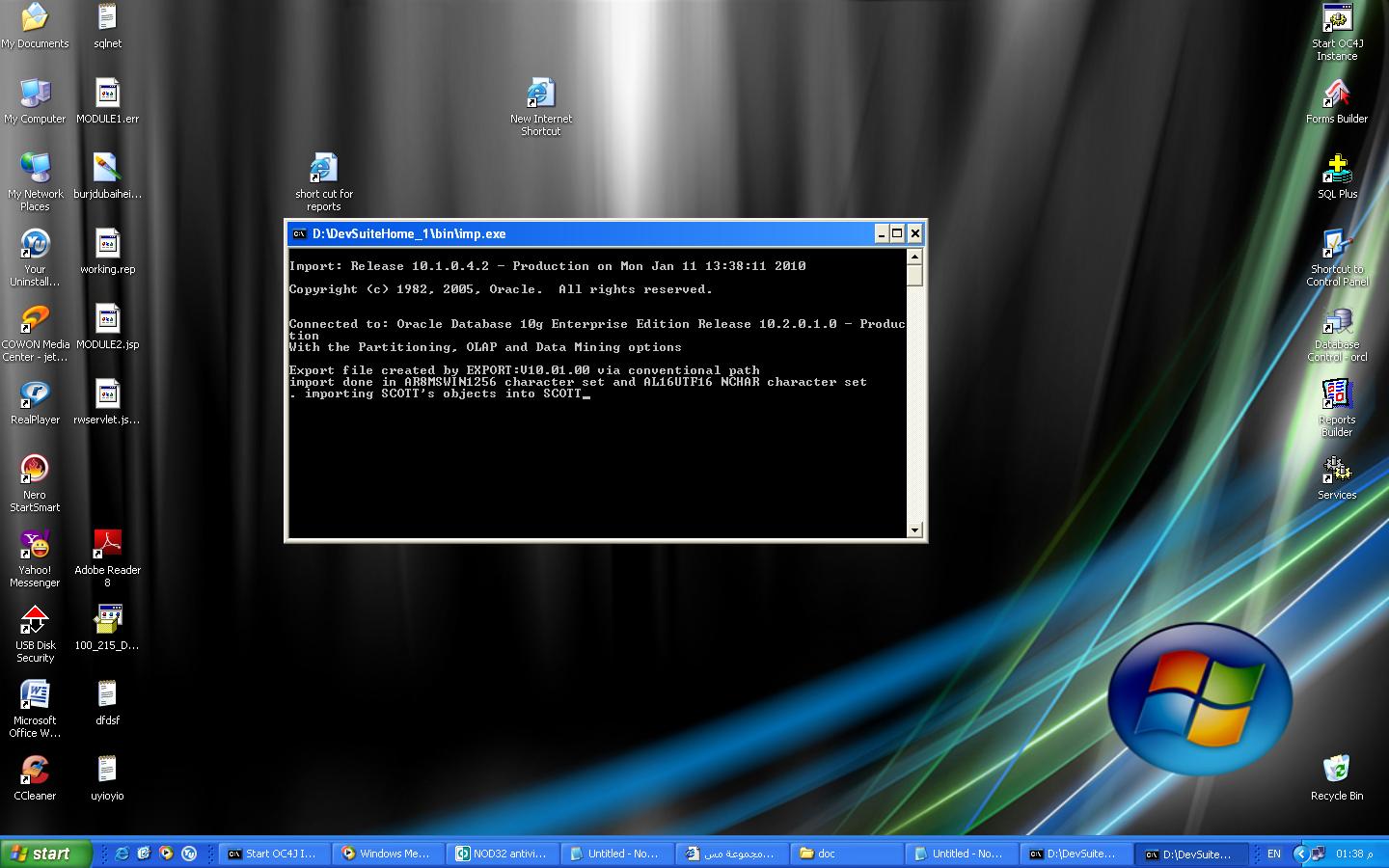This screenshot has width=1389, height=868.
Task: Switch to Windows Media taskbar button
Action: [x=387, y=854]
